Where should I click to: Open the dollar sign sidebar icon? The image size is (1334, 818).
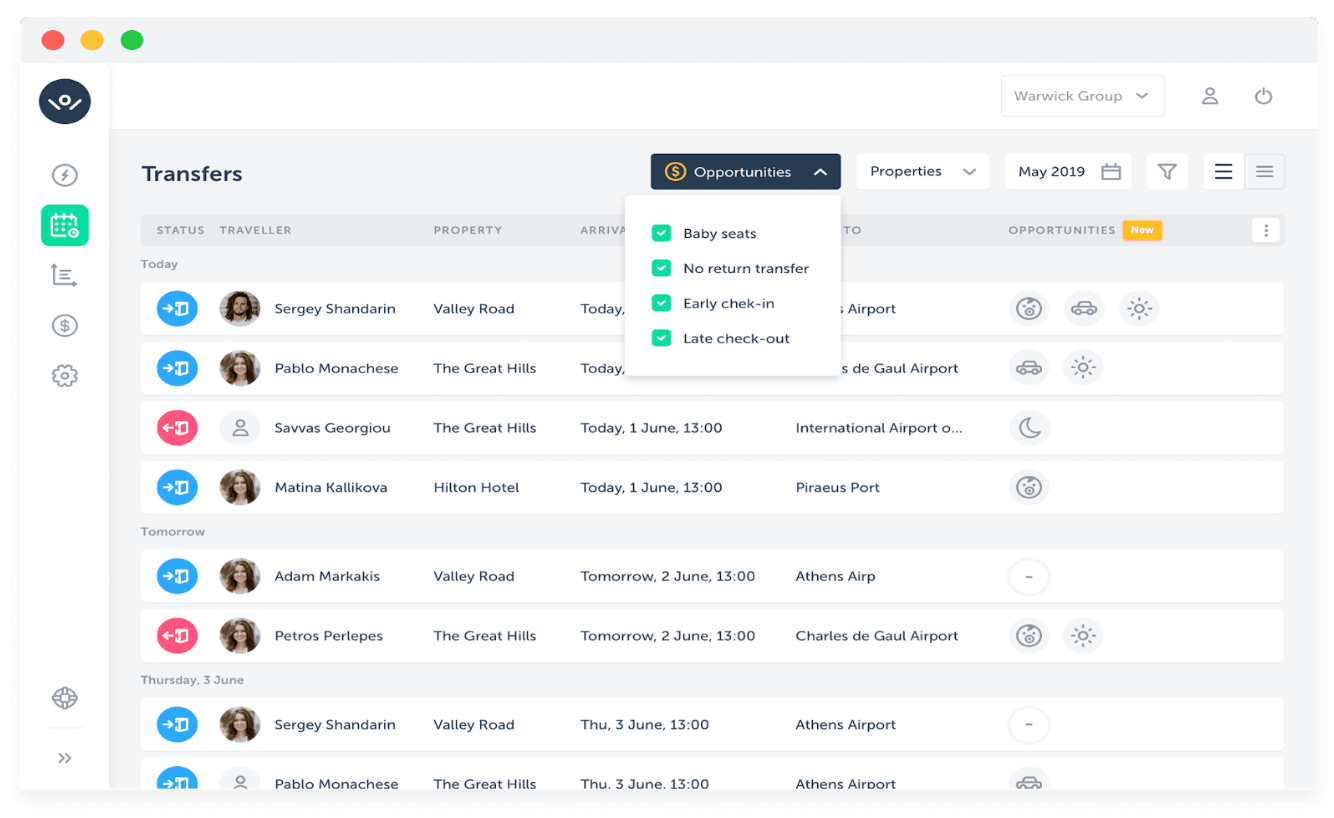click(x=65, y=326)
